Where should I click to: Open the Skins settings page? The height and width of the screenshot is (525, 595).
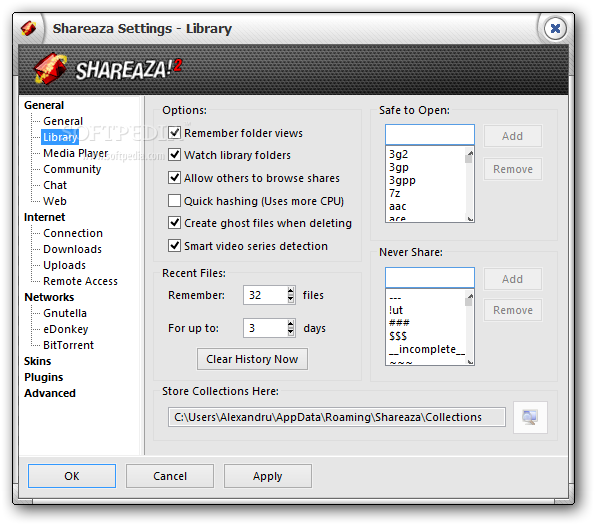click(x=37, y=361)
